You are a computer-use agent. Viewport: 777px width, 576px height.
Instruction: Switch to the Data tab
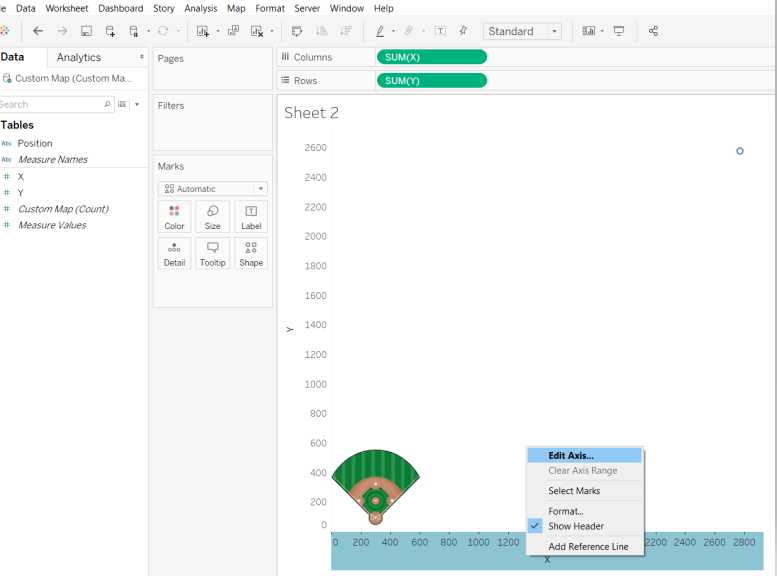[x=12, y=57]
